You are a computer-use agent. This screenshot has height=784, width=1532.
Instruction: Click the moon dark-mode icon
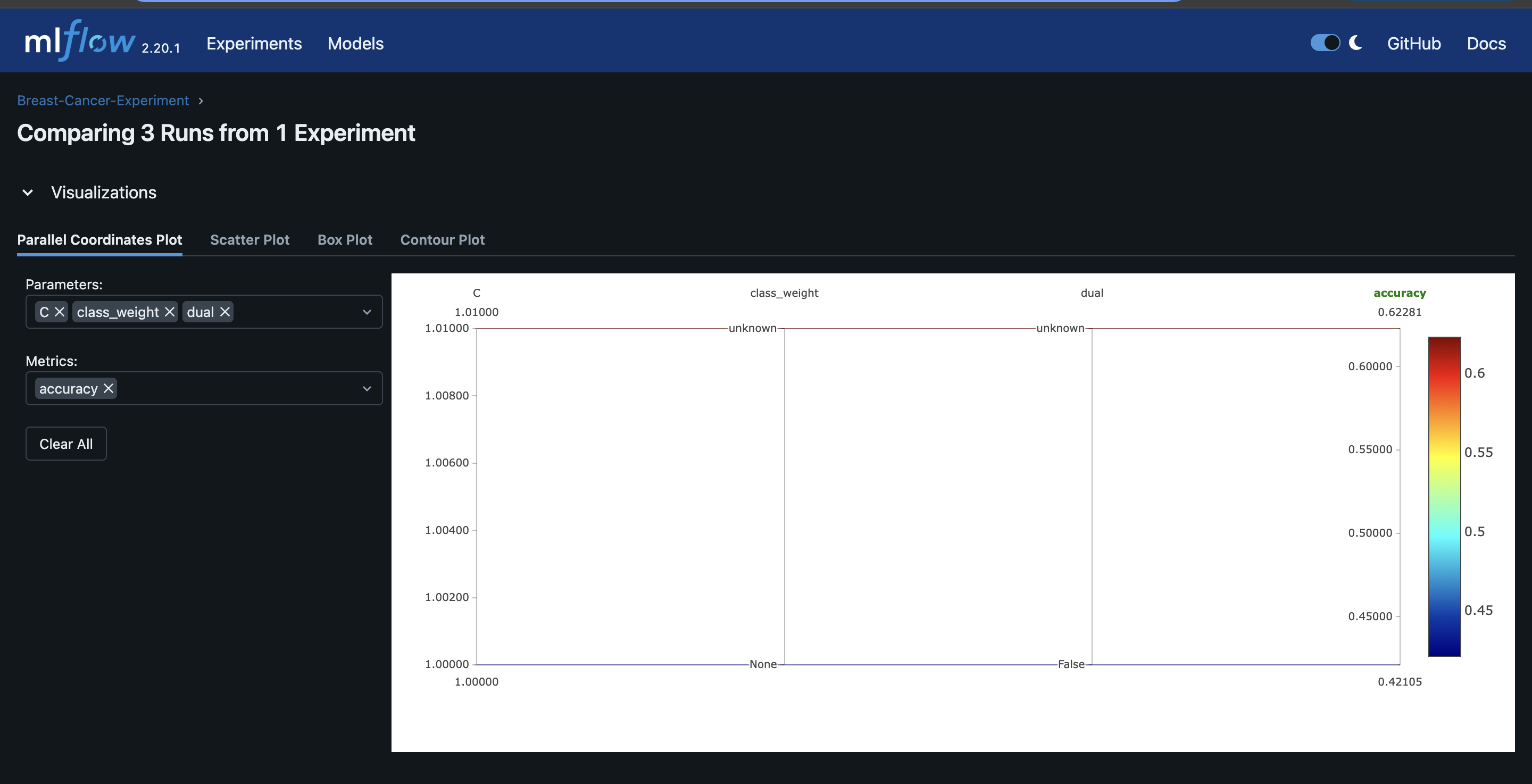[x=1355, y=43]
